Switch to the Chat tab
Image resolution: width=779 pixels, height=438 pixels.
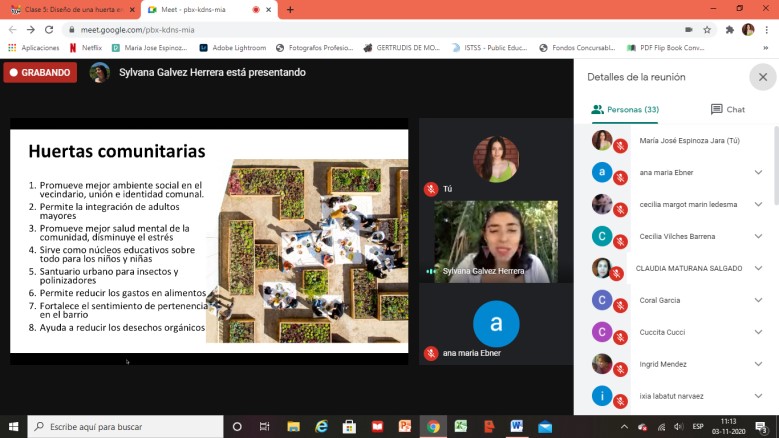coord(728,109)
